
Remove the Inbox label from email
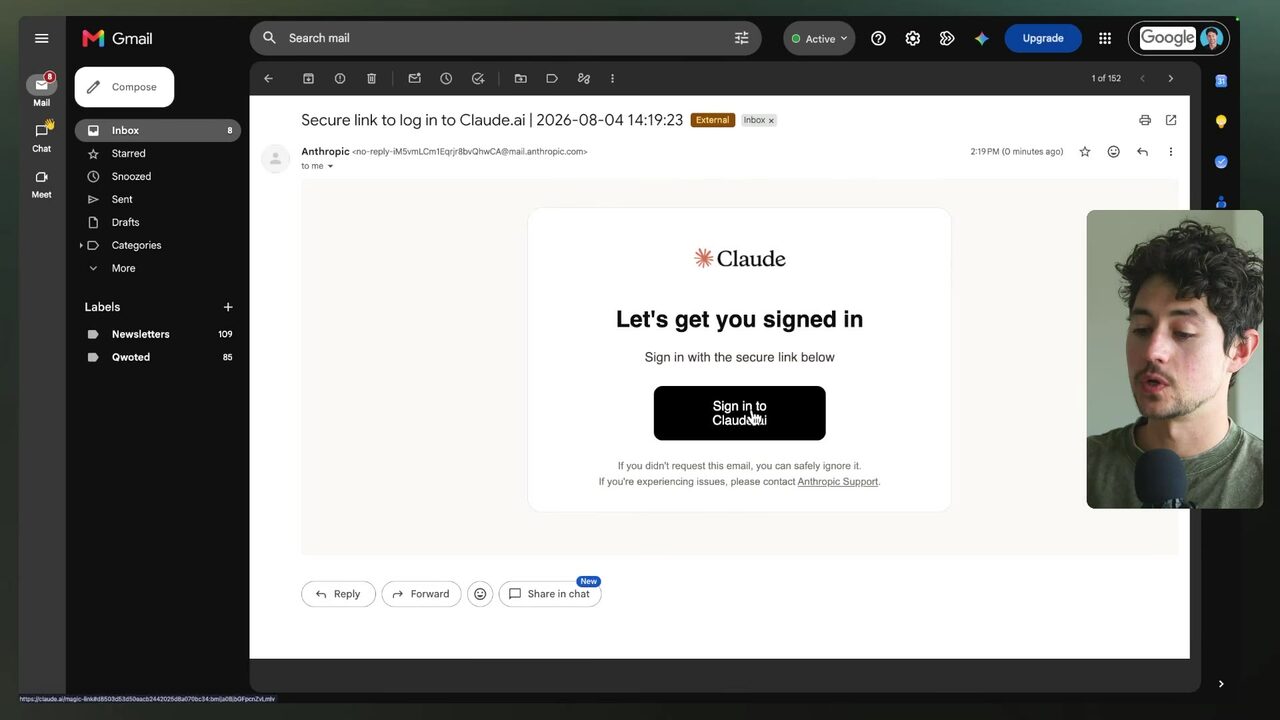tap(771, 121)
